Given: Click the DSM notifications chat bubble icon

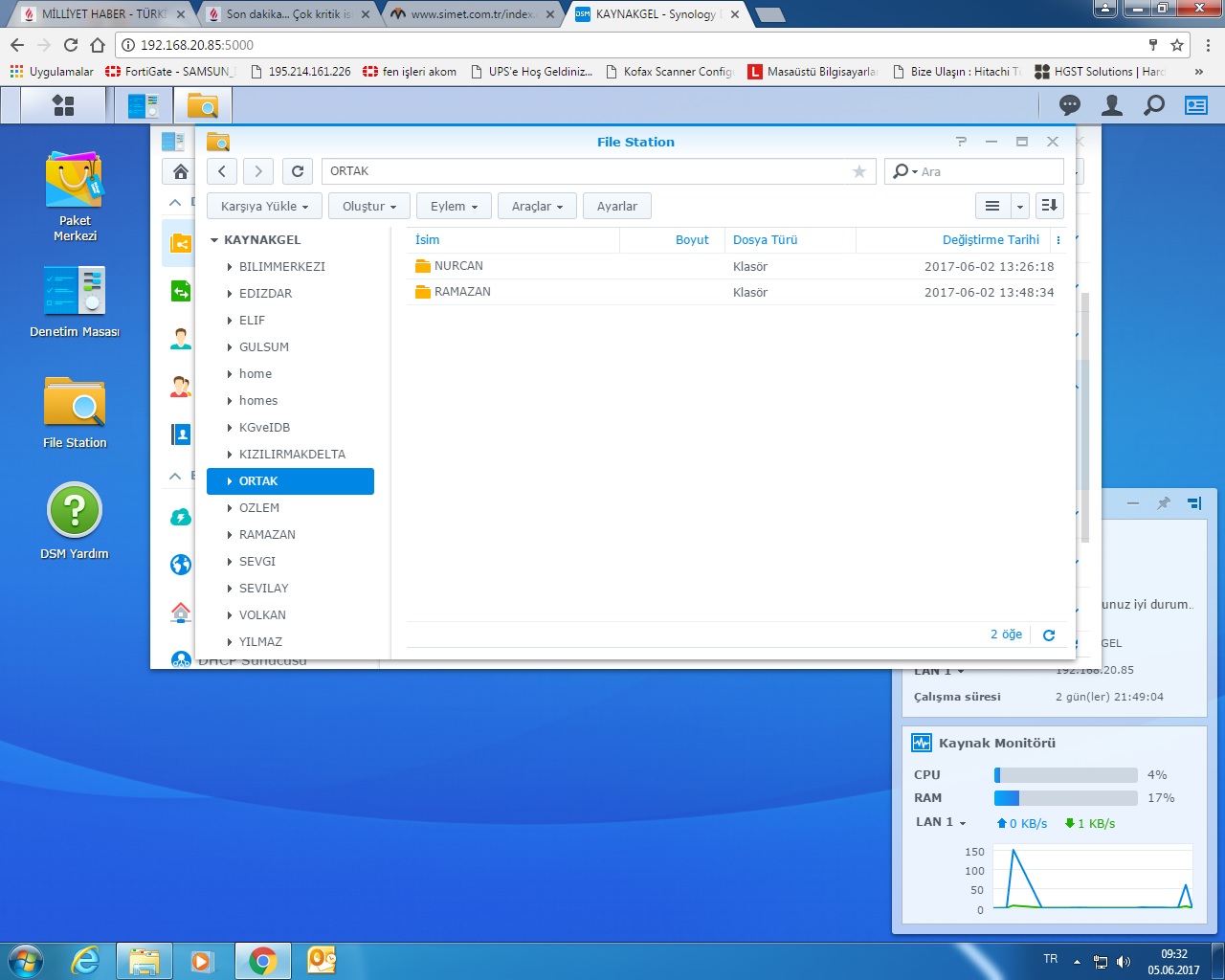Looking at the screenshot, I should pyautogui.click(x=1069, y=105).
